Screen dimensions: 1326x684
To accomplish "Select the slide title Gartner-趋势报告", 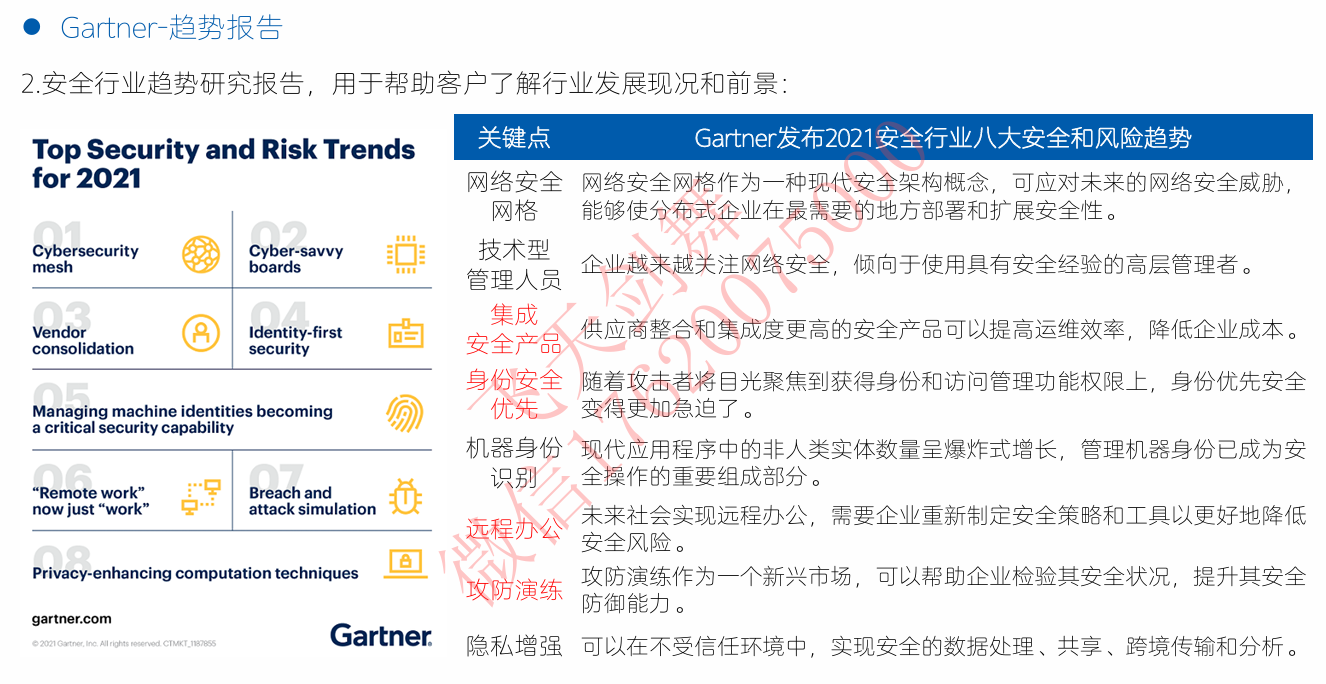I will (x=171, y=28).
